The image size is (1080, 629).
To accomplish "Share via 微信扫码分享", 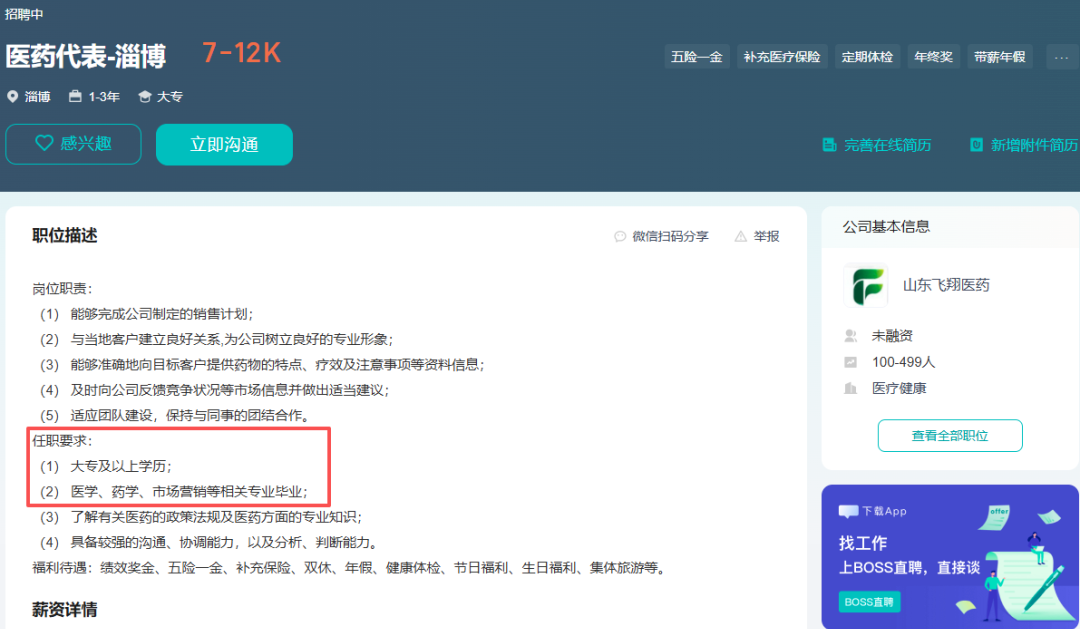I will pyautogui.click(x=670, y=236).
